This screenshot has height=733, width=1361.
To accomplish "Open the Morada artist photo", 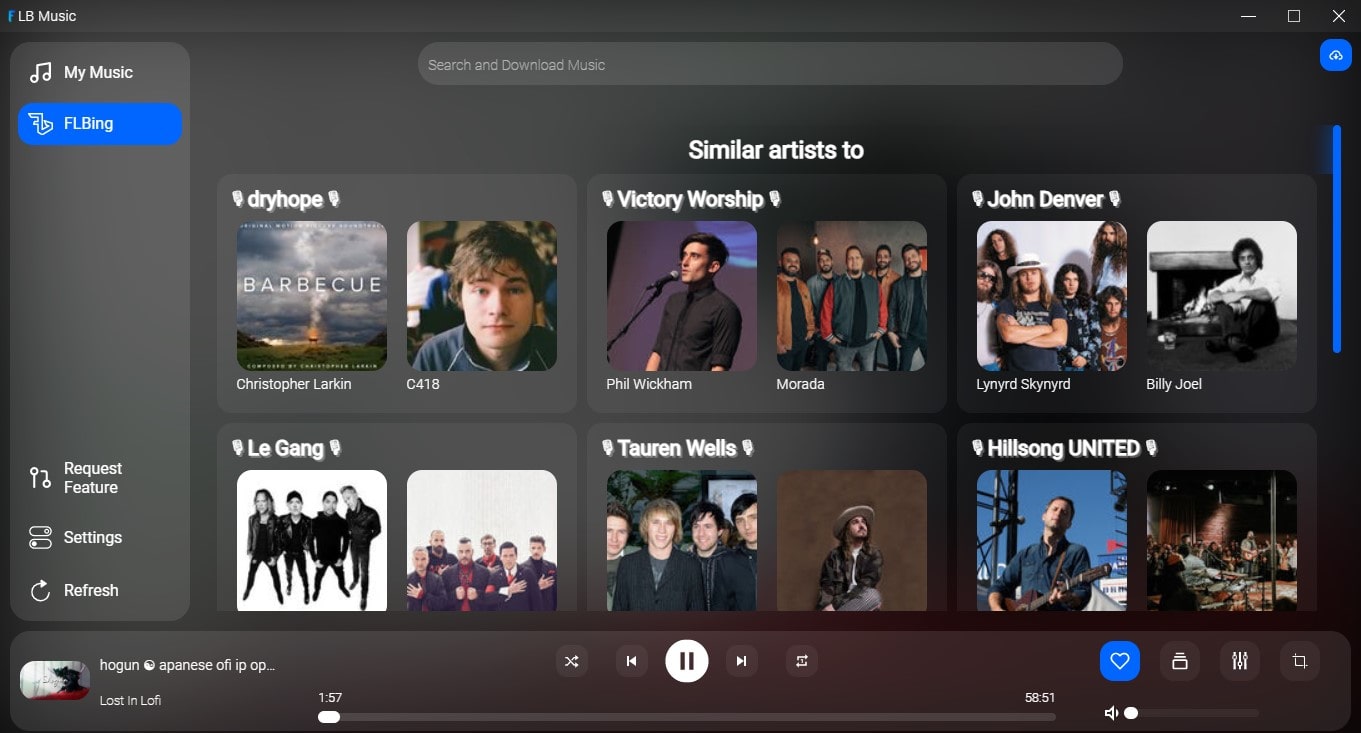I will [x=852, y=296].
